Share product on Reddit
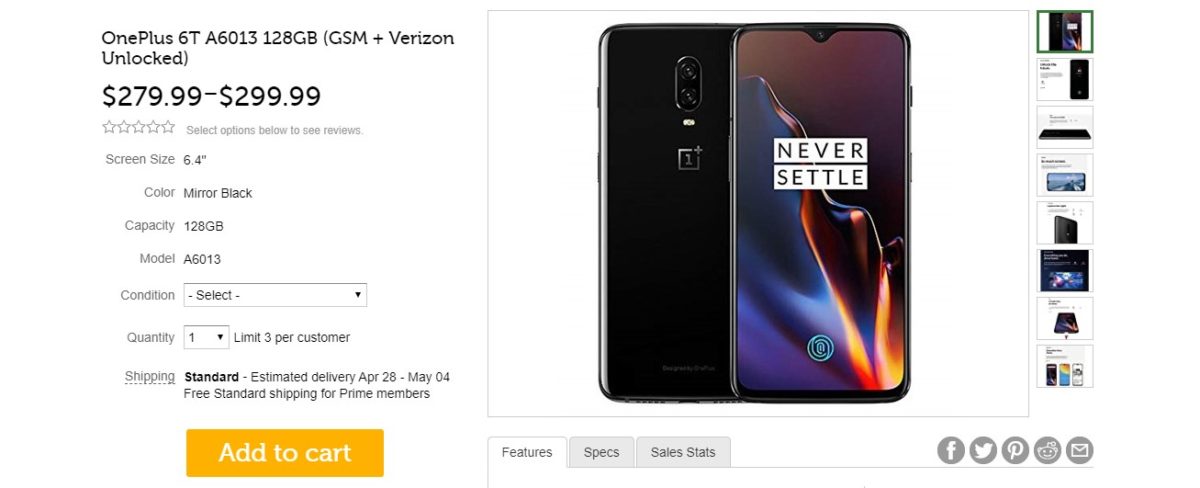 click(1047, 451)
